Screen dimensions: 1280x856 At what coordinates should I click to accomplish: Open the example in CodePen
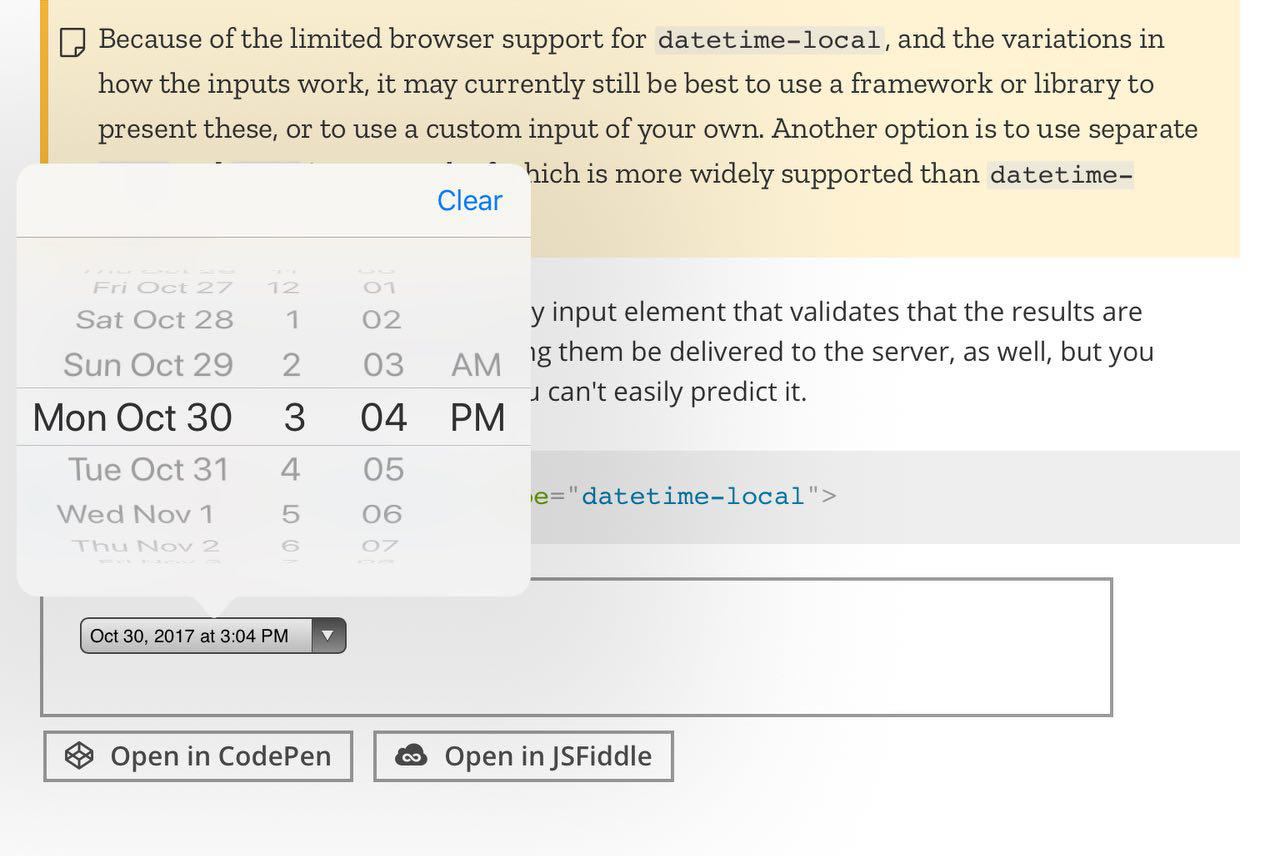[197, 756]
